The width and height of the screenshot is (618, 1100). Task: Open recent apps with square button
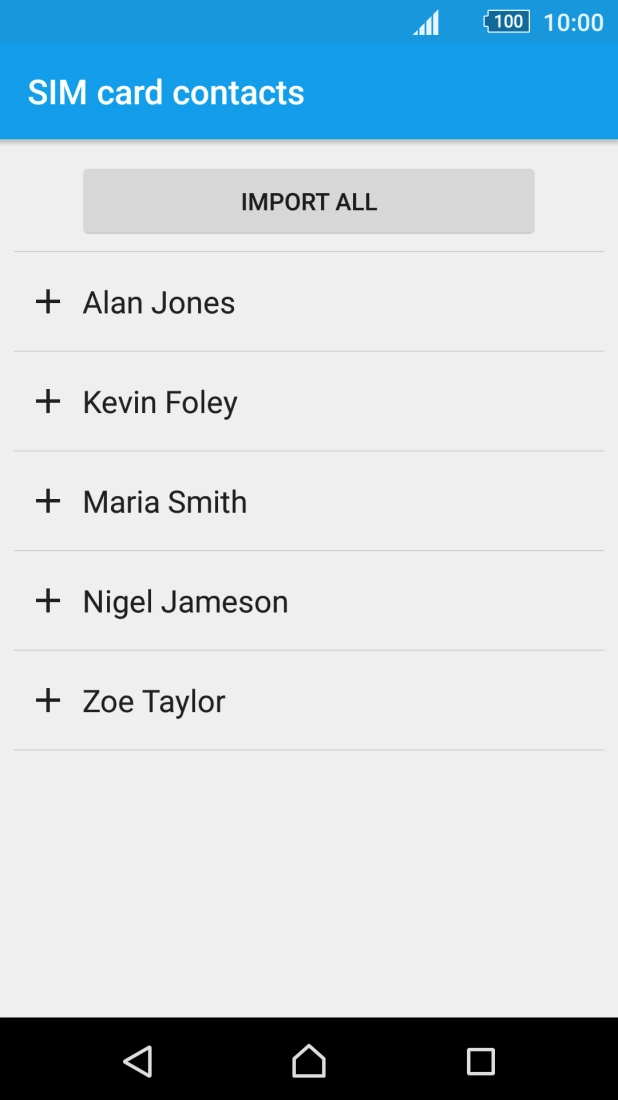(481, 1061)
